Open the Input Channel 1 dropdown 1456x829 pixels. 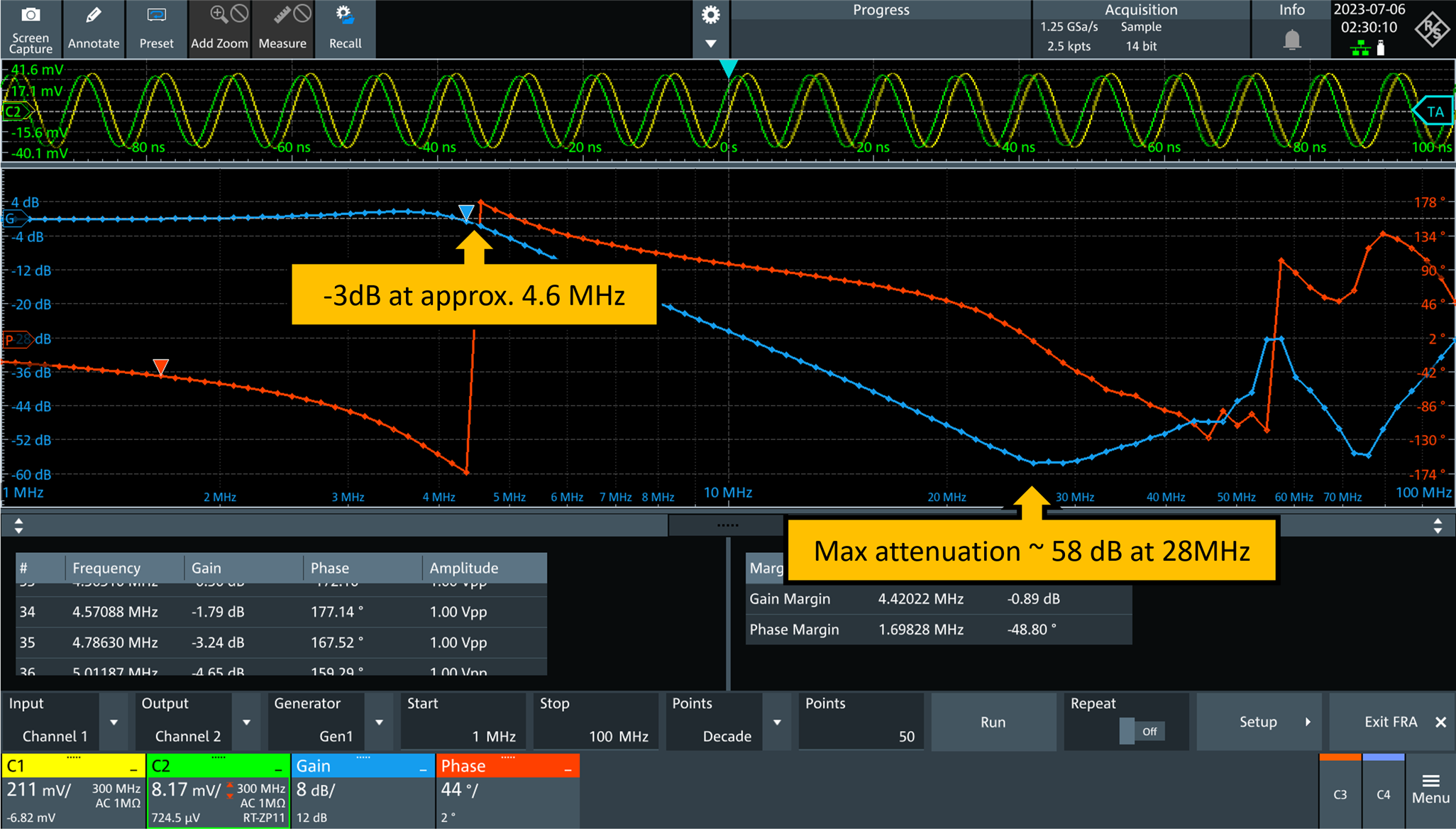(114, 723)
